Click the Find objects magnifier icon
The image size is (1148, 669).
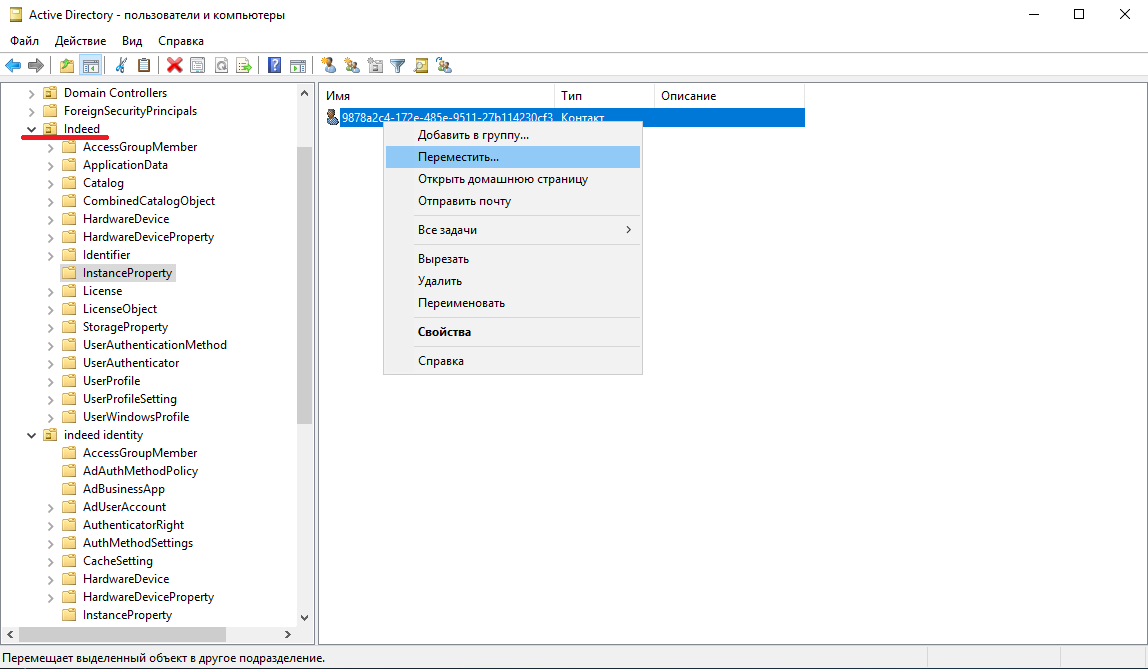coord(421,66)
